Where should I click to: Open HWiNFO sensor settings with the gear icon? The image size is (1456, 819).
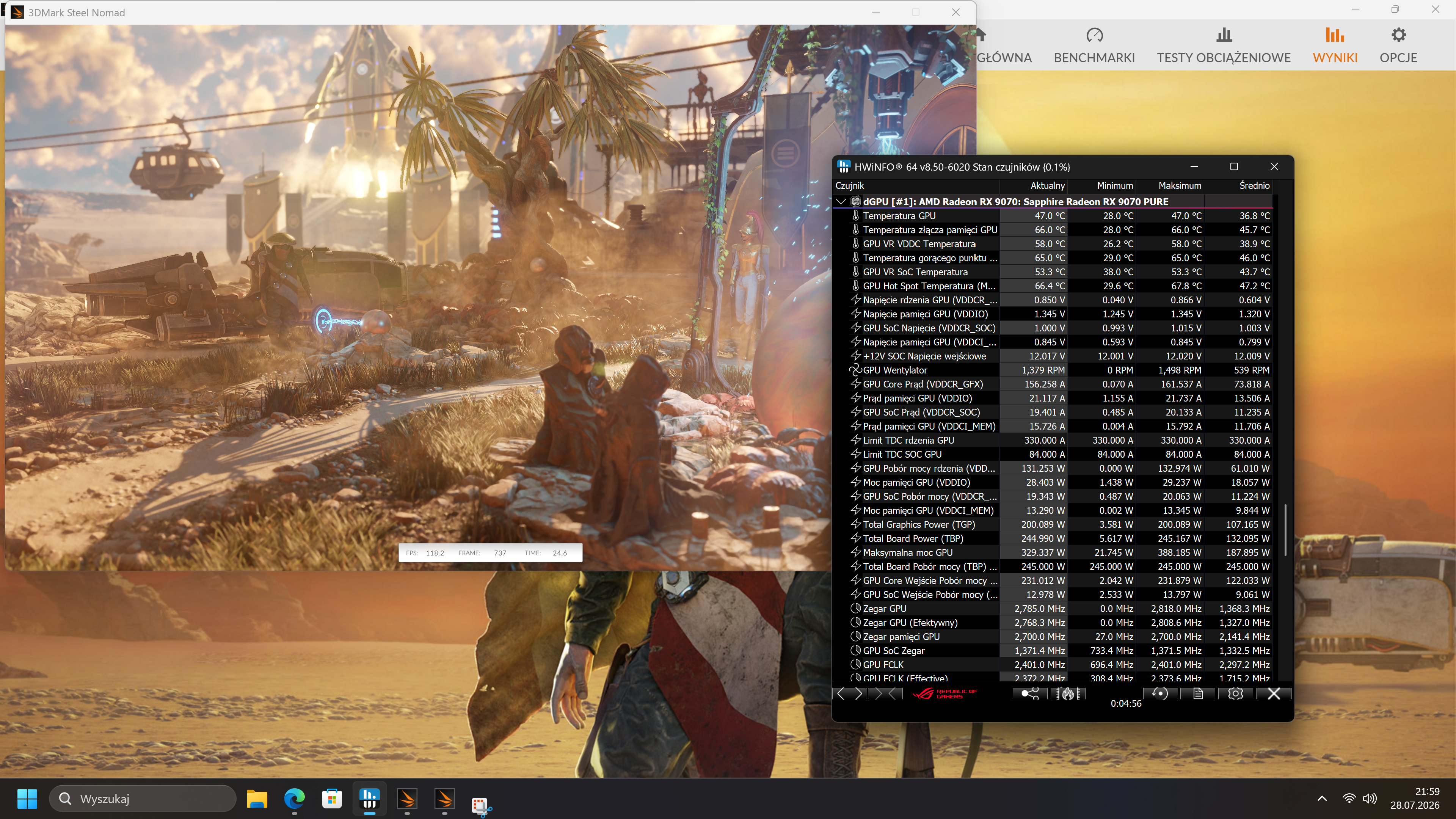pos(1235,693)
